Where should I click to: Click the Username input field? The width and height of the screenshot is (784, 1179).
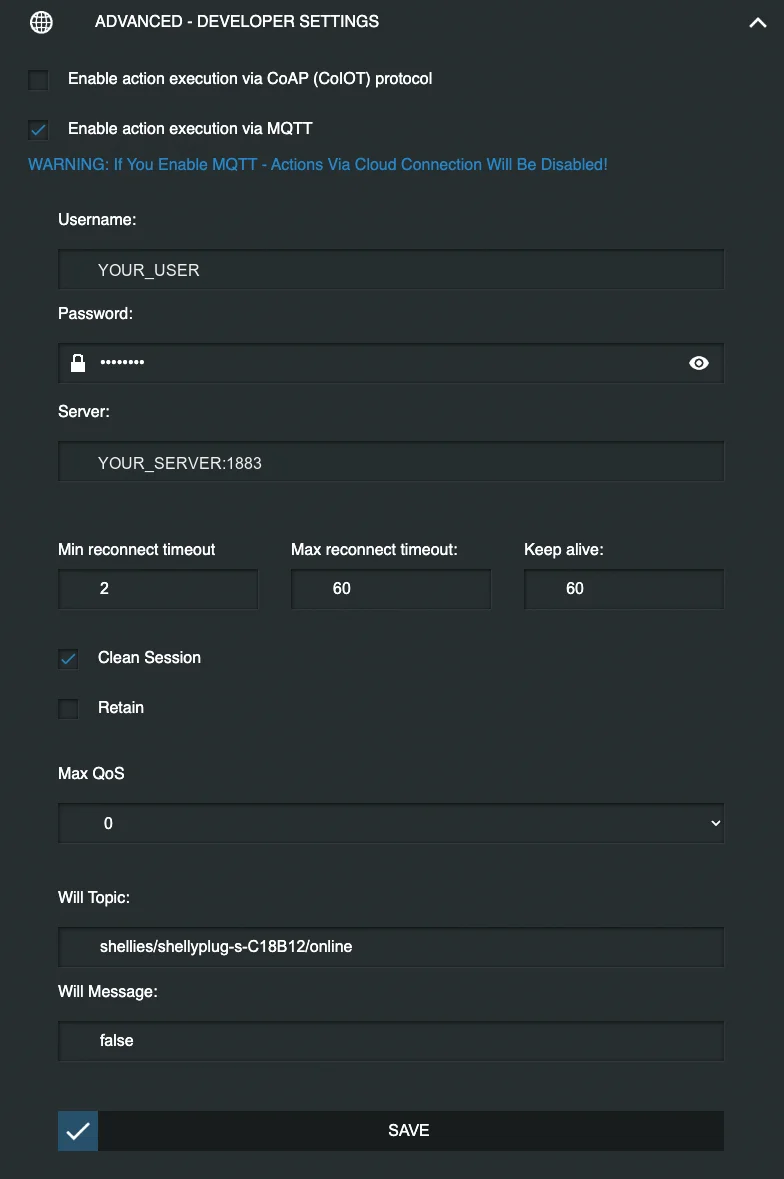(x=391, y=270)
